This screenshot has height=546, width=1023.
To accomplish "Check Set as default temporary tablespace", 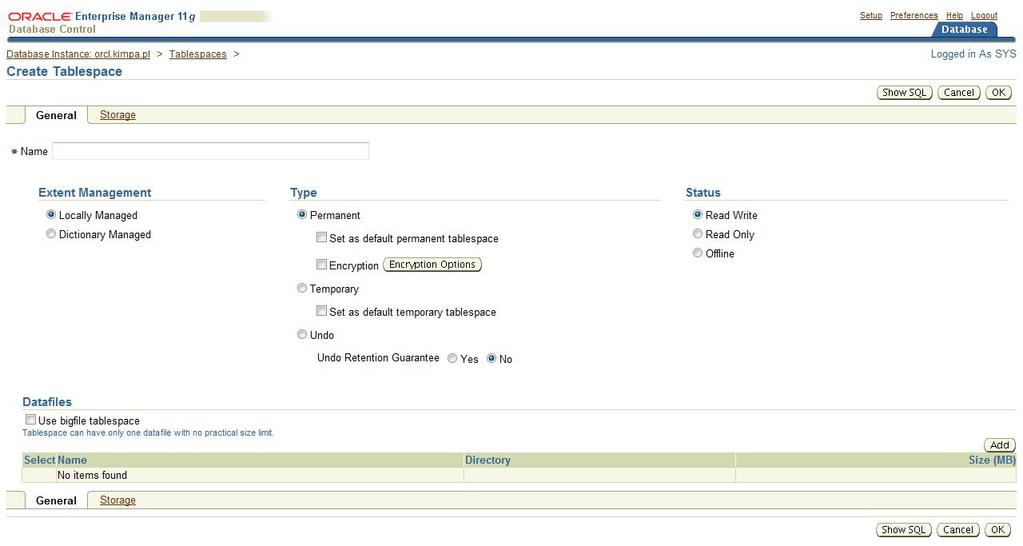I will pyautogui.click(x=321, y=311).
